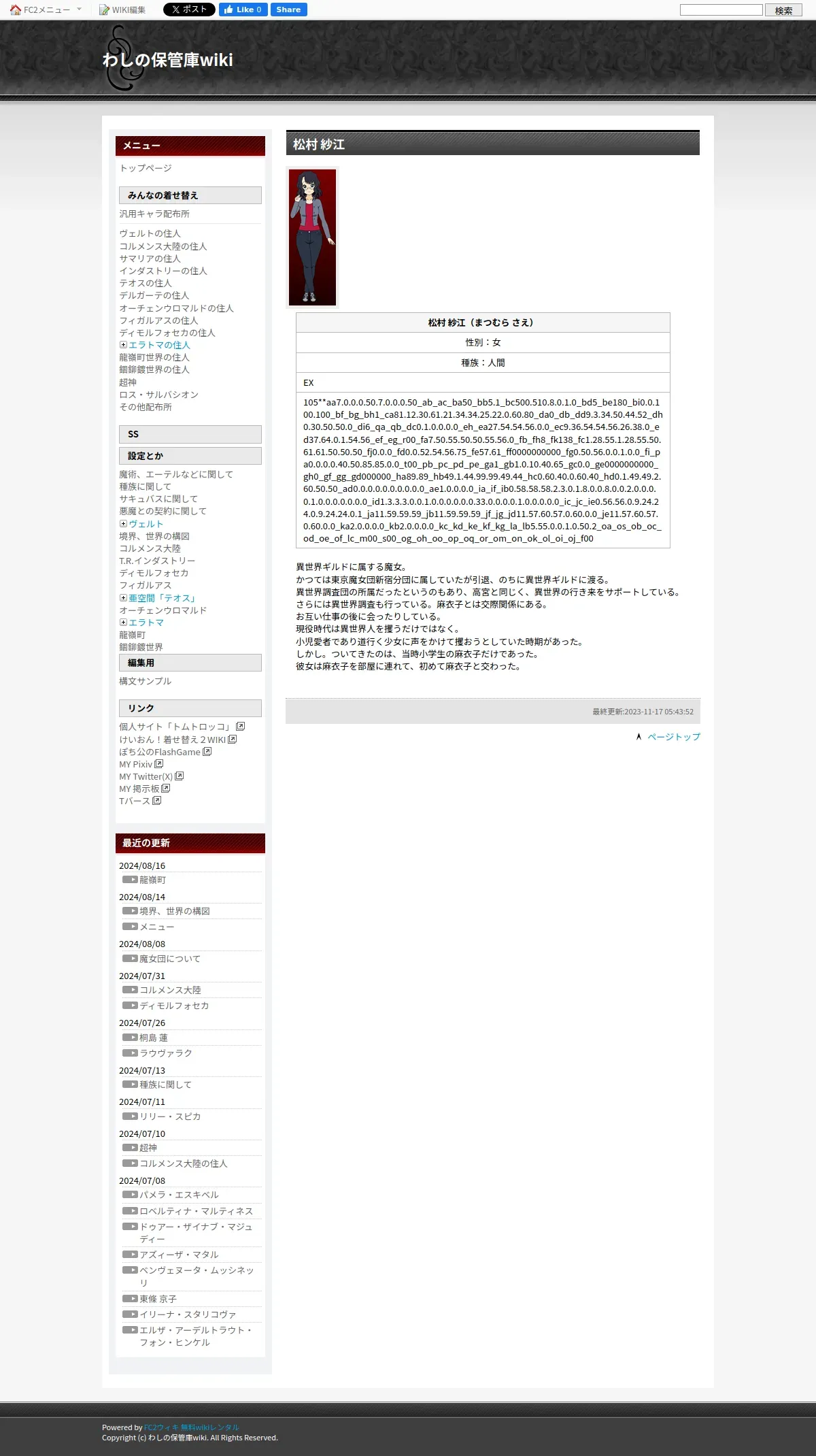The height and width of the screenshot is (1456, 816).
Task: Click external-link icon beside Tバース
Action: pos(156,800)
